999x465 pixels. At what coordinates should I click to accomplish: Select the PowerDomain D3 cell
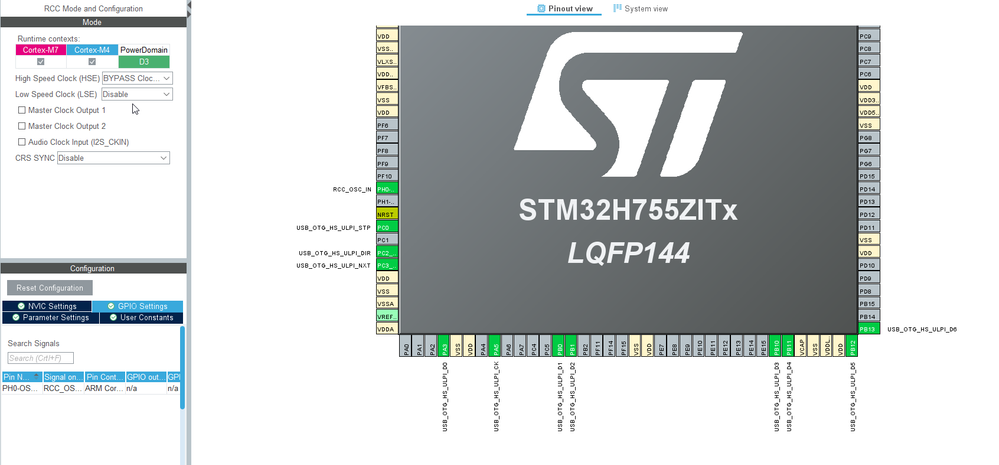tap(144, 62)
